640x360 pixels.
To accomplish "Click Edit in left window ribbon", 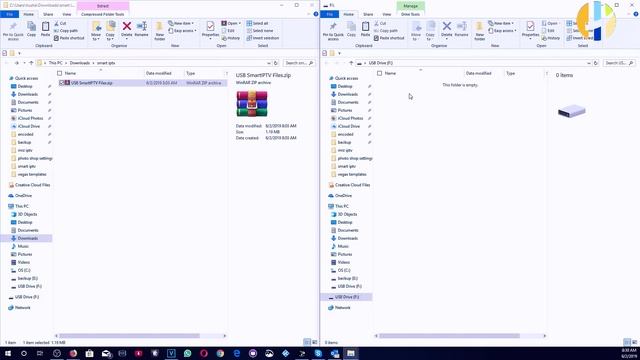I will 229,31.
